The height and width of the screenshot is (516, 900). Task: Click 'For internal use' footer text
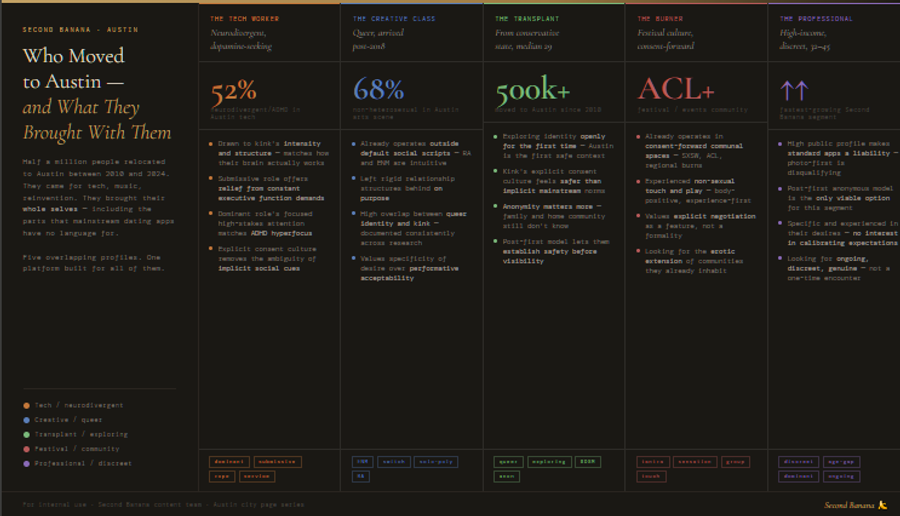click(x=163, y=505)
